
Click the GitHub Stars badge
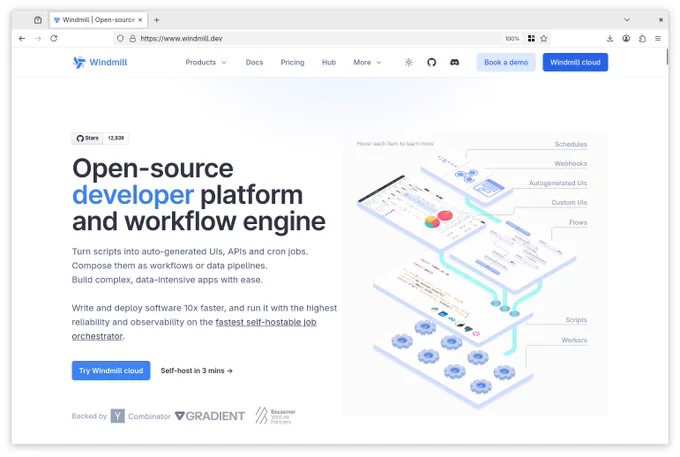pos(88,138)
